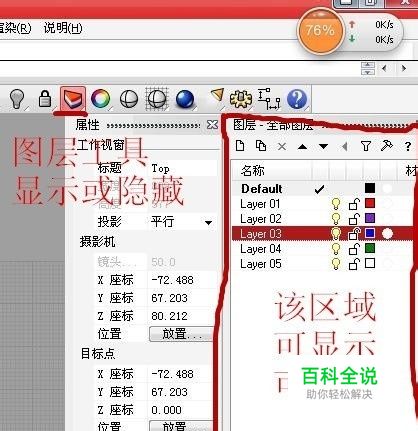Click the 名称 column header

click(x=271, y=171)
